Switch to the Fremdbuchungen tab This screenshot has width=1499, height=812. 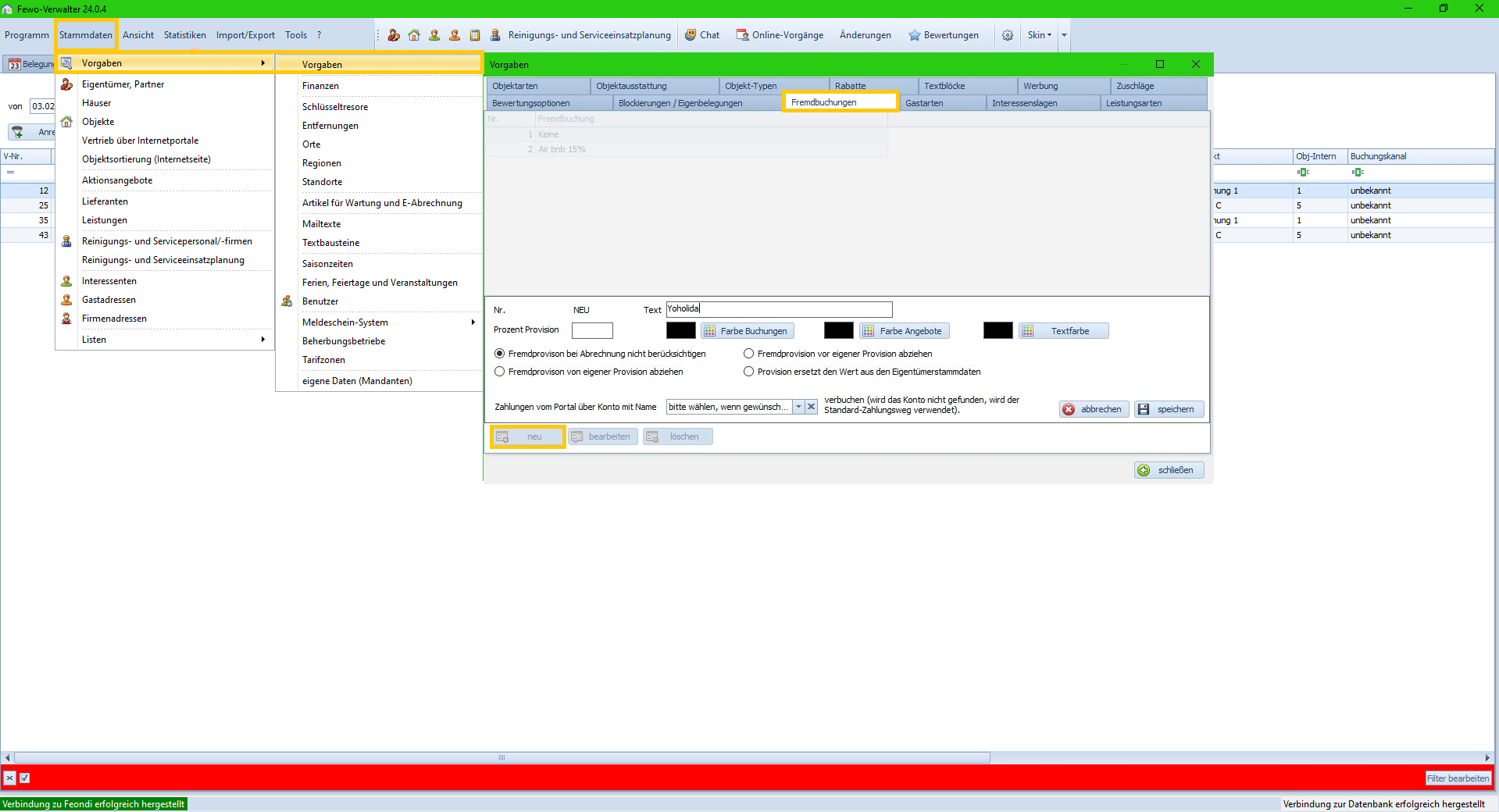pos(841,102)
